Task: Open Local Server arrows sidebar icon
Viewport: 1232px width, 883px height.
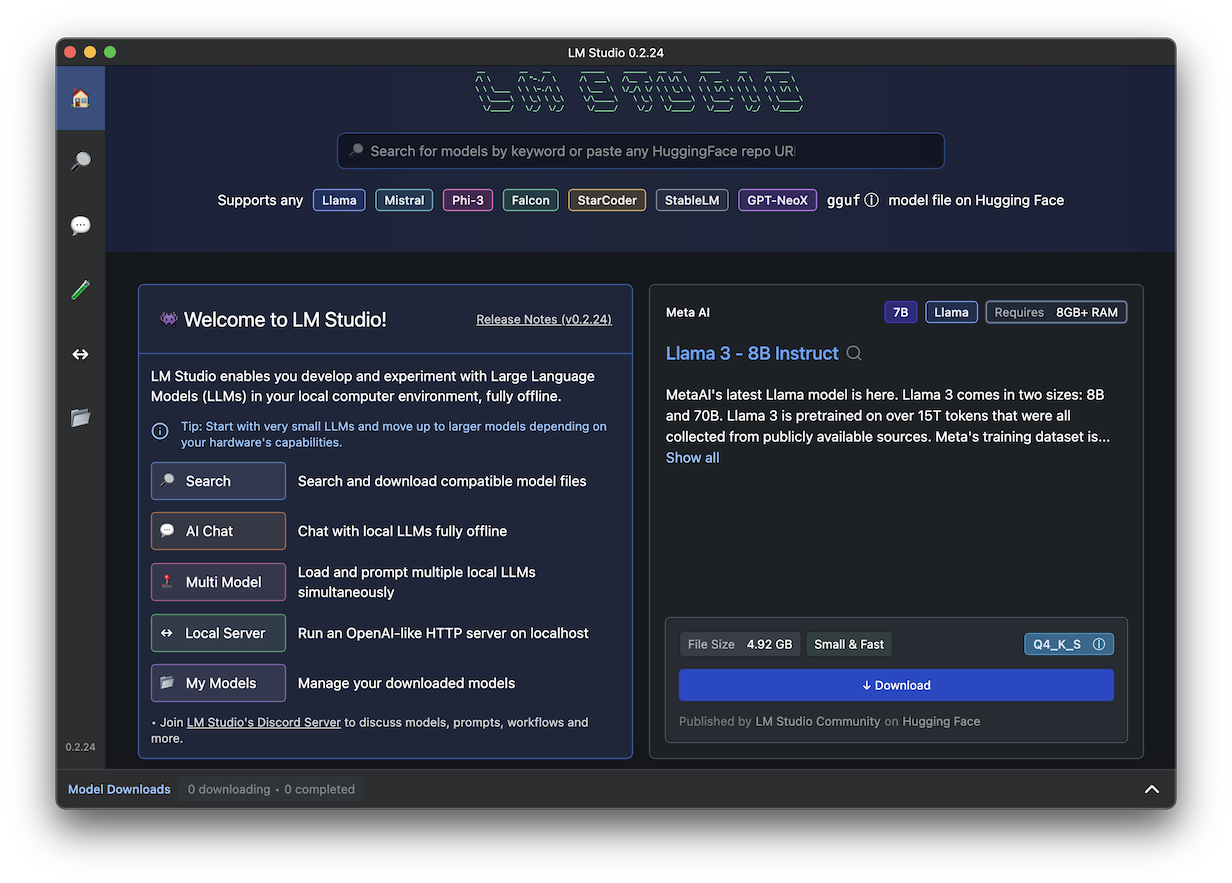Action: [x=81, y=354]
